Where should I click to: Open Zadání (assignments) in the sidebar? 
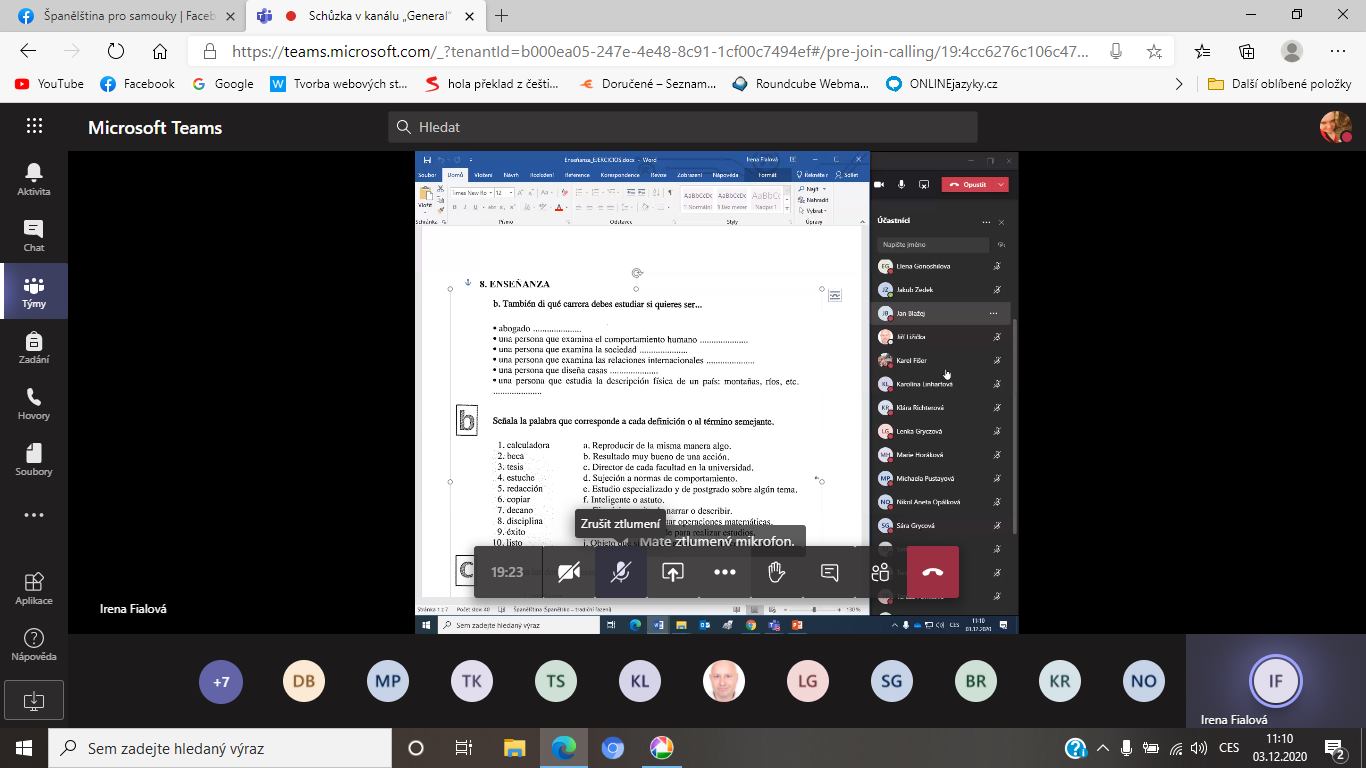34,347
